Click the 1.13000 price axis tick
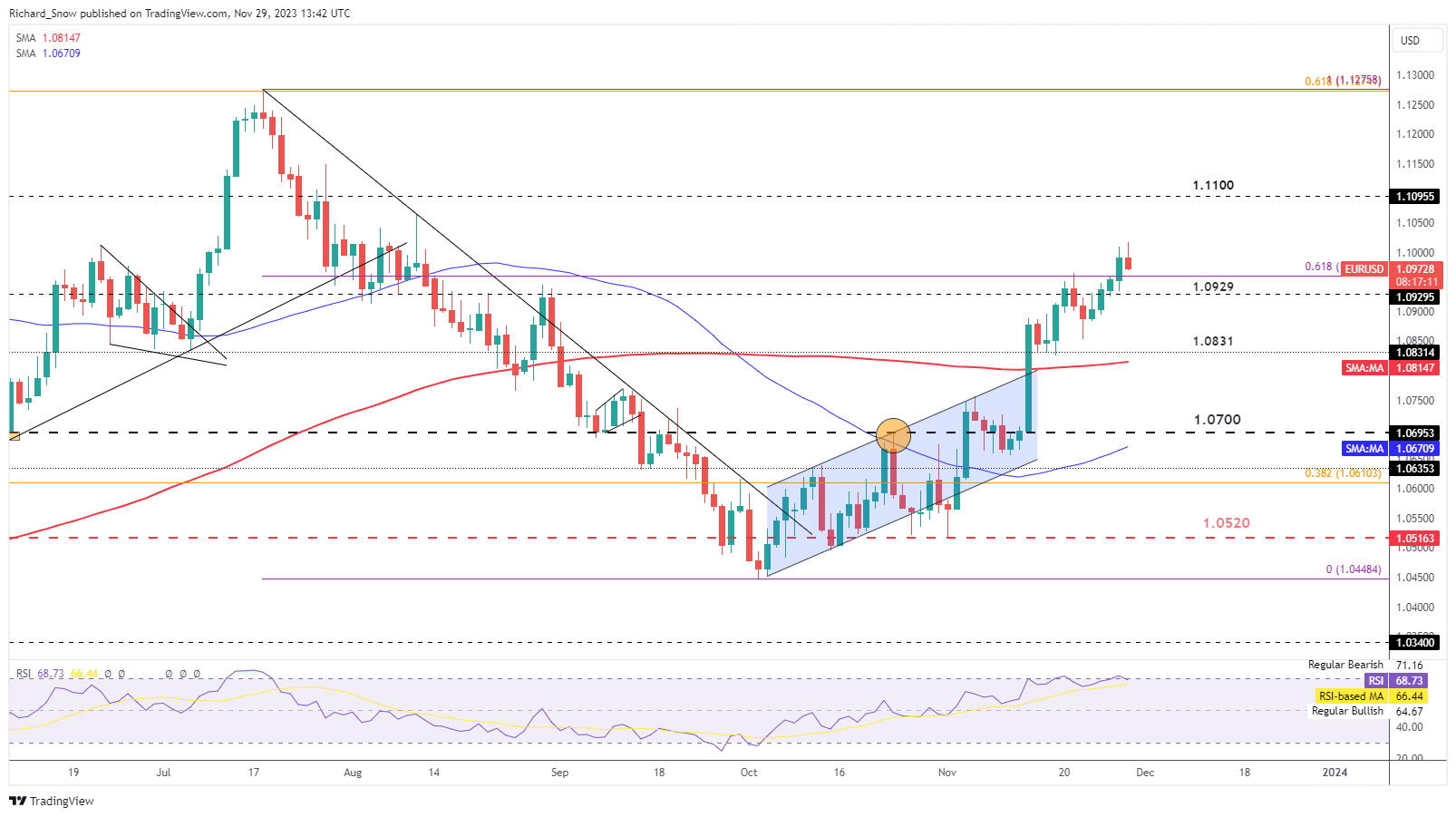Image resolution: width=1456 pixels, height=817 pixels. point(1415,75)
